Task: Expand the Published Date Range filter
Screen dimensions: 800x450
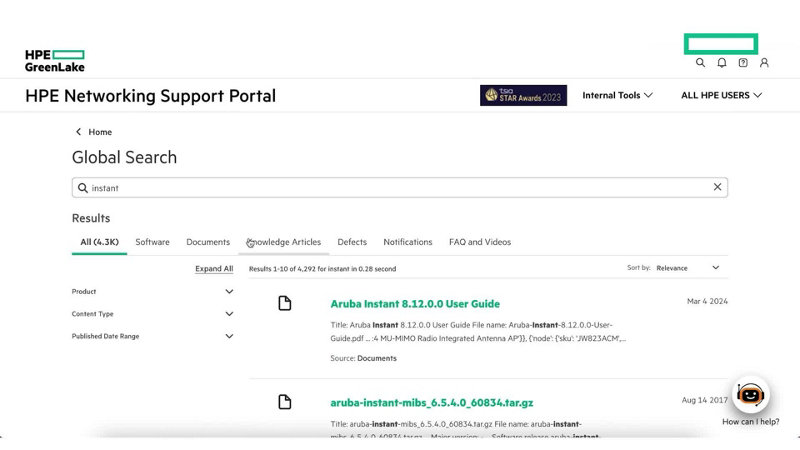Action: point(153,337)
